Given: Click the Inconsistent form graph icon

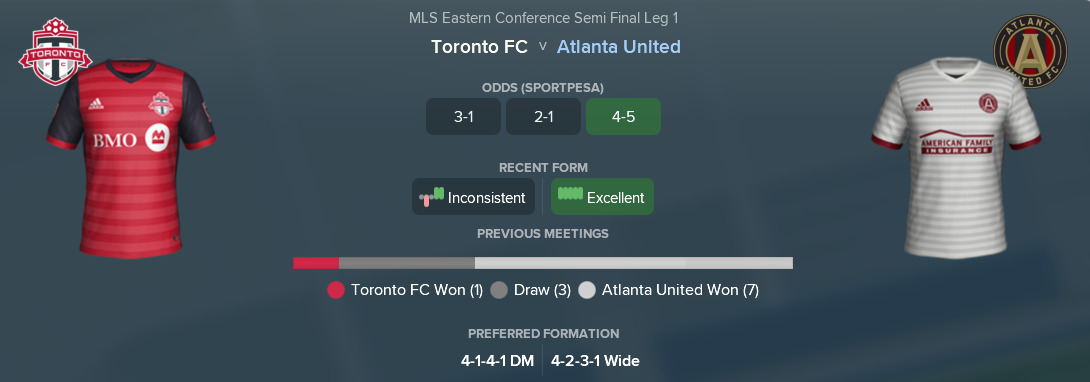Looking at the screenshot, I should tap(431, 197).
